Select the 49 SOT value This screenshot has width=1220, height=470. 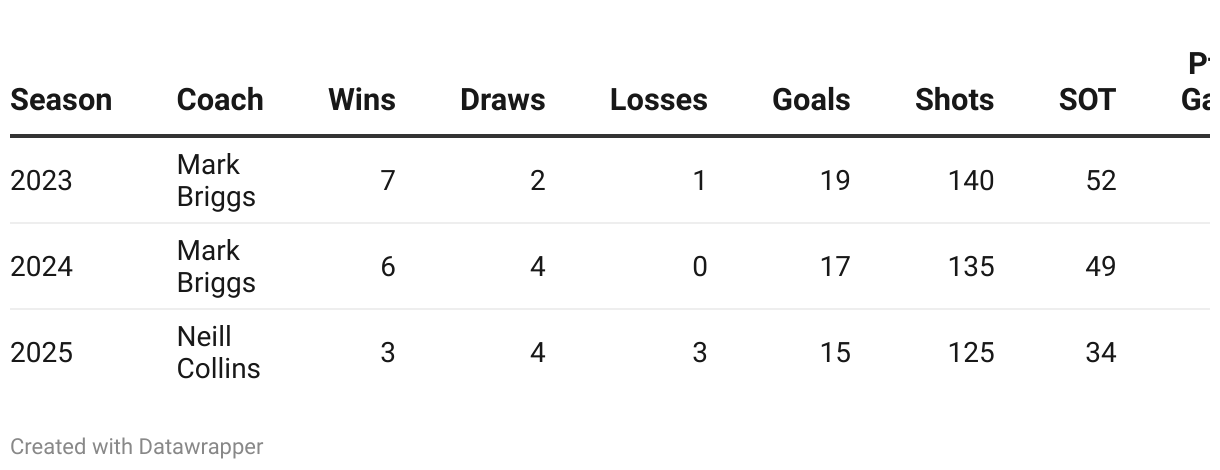tap(1100, 267)
